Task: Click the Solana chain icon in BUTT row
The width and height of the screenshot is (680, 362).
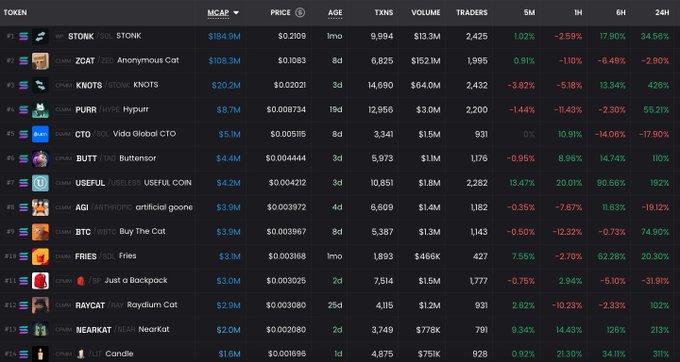Action: click(23, 159)
